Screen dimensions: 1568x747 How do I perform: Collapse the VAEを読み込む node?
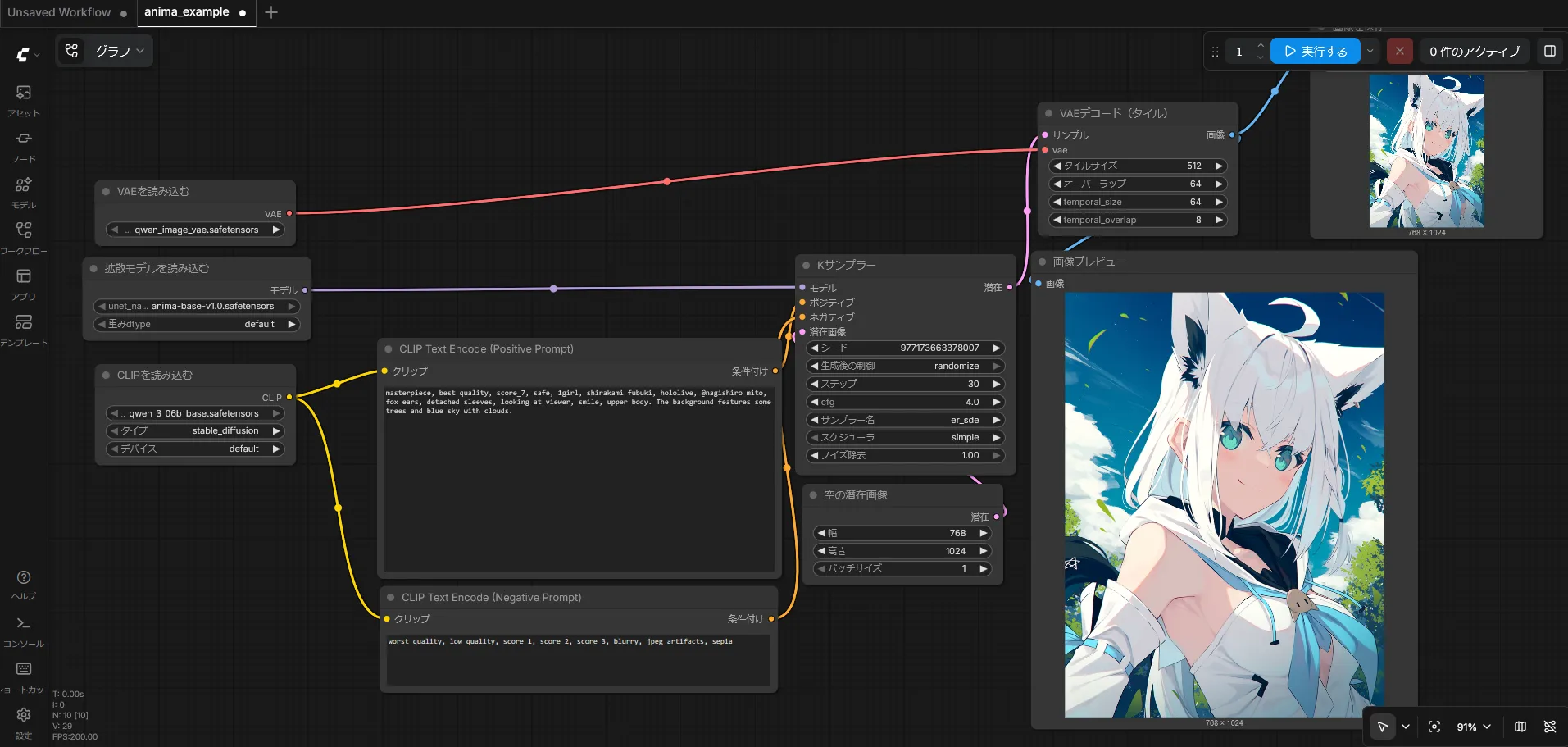pos(106,192)
